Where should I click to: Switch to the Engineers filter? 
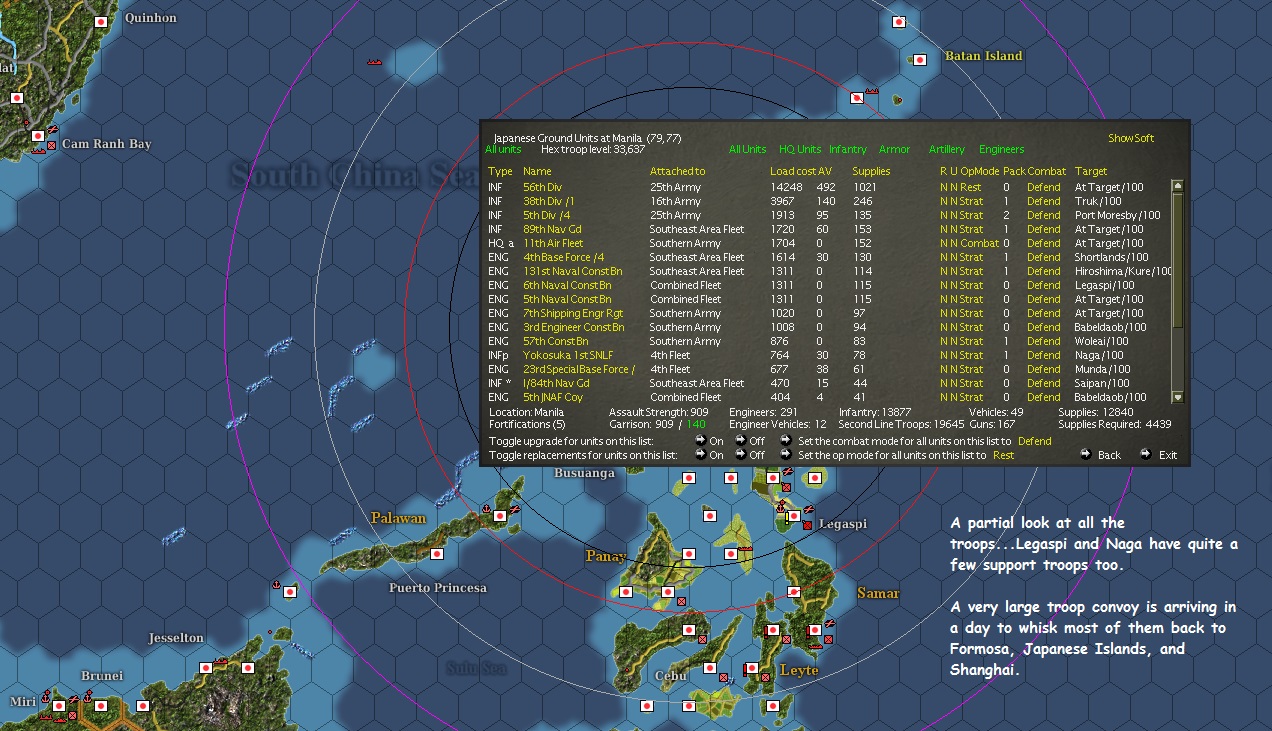click(x=1002, y=149)
